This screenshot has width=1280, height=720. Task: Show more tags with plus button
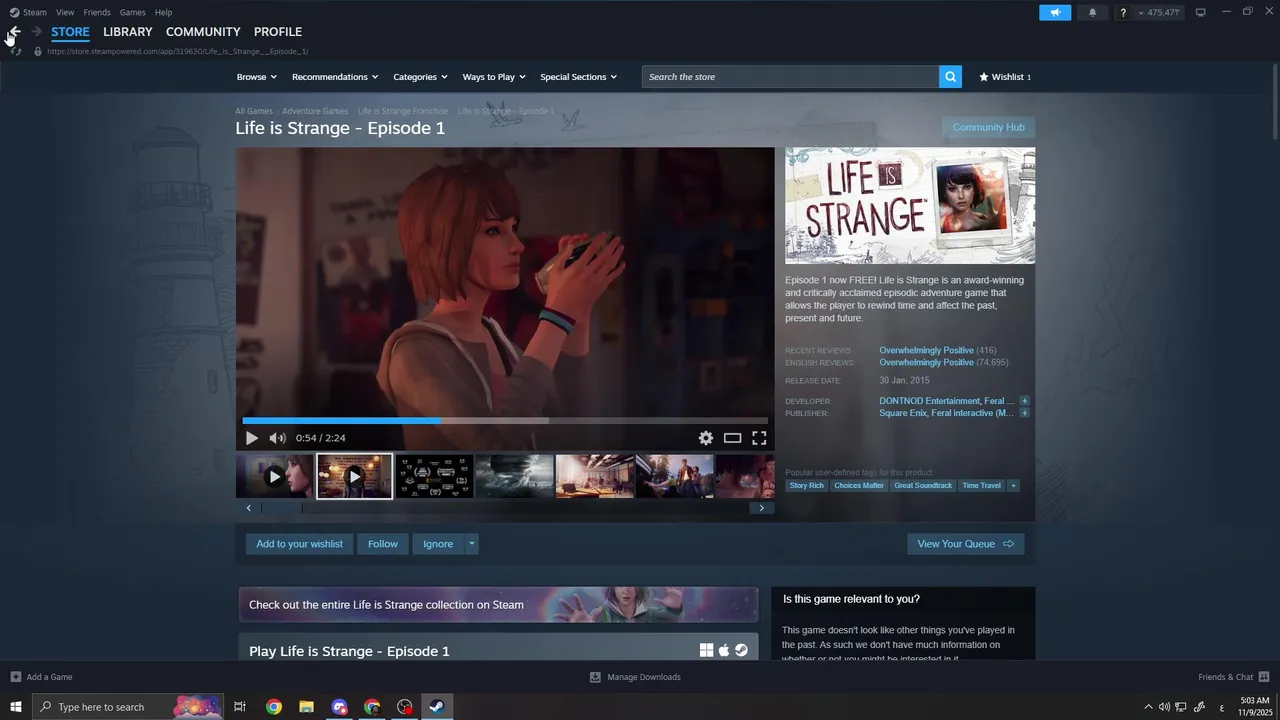pos(1013,486)
